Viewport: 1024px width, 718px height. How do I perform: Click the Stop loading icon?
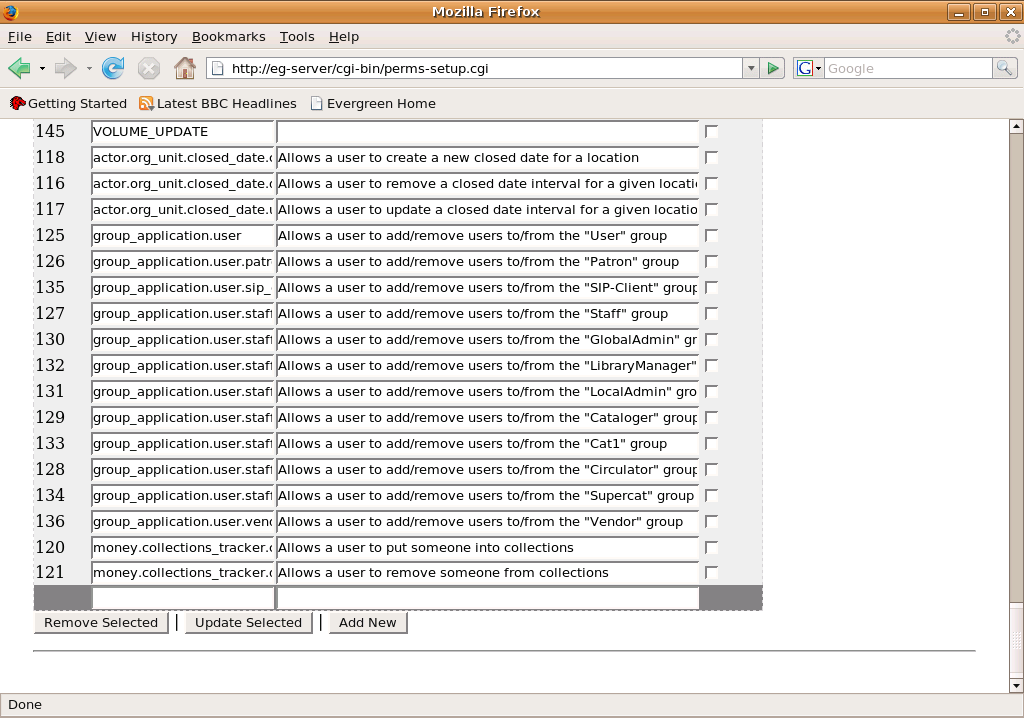point(149,68)
